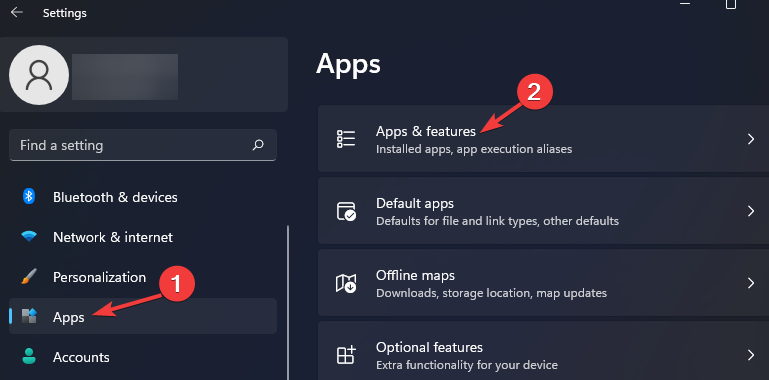
Task: Click the Default apps checkmark icon
Action: (x=346, y=211)
